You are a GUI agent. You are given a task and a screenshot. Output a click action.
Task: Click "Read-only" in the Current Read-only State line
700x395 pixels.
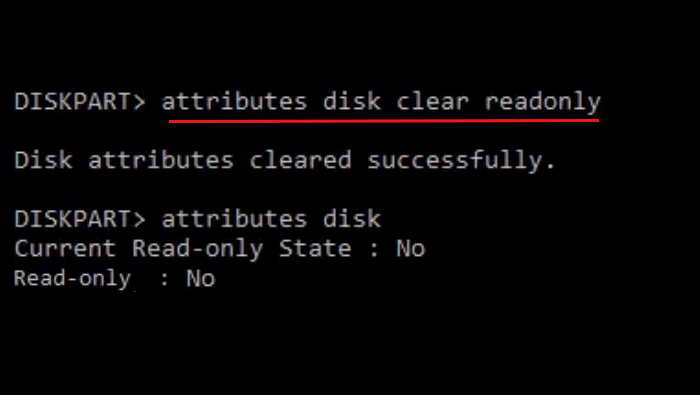(198, 249)
